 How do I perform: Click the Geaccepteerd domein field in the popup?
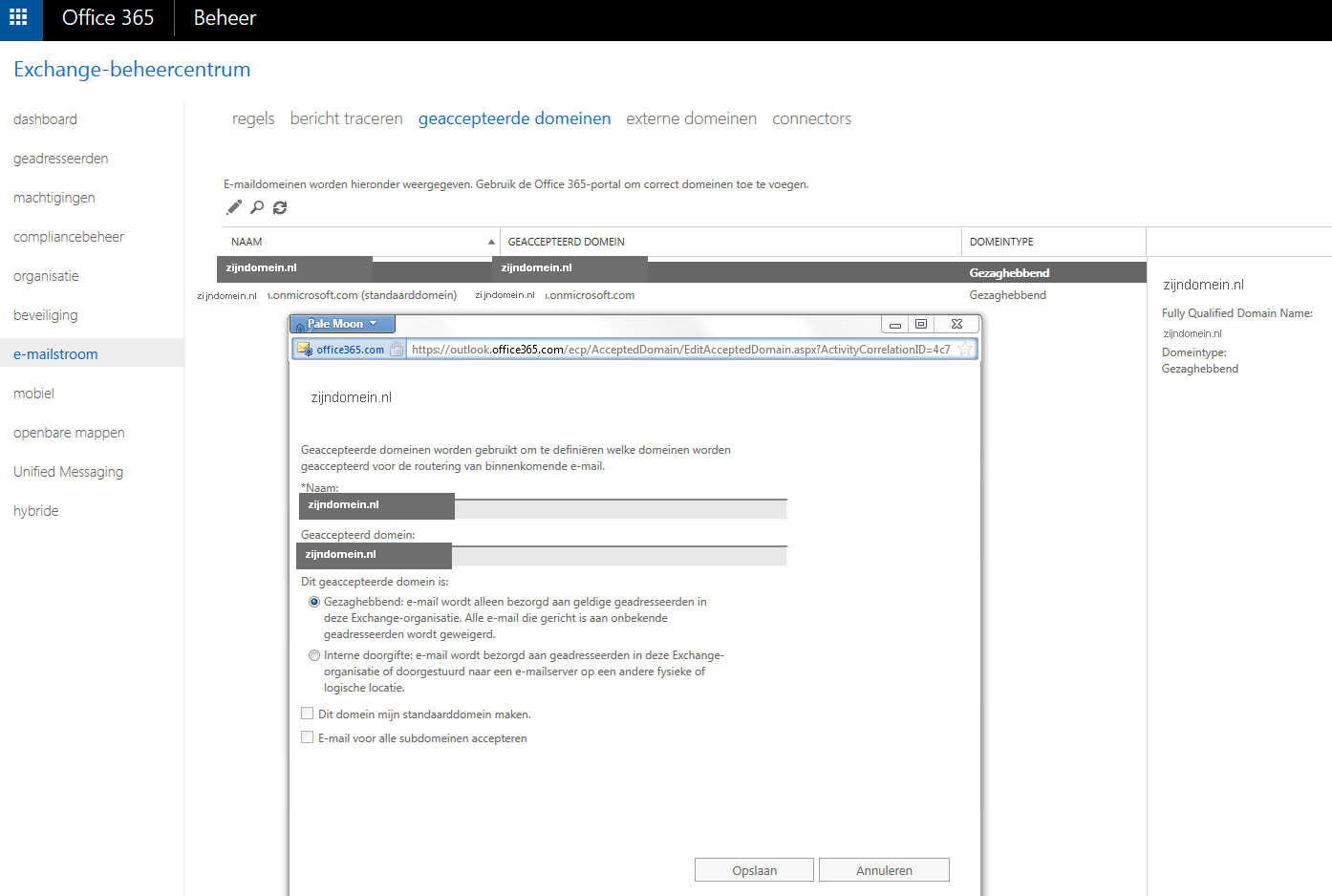[544, 556]
